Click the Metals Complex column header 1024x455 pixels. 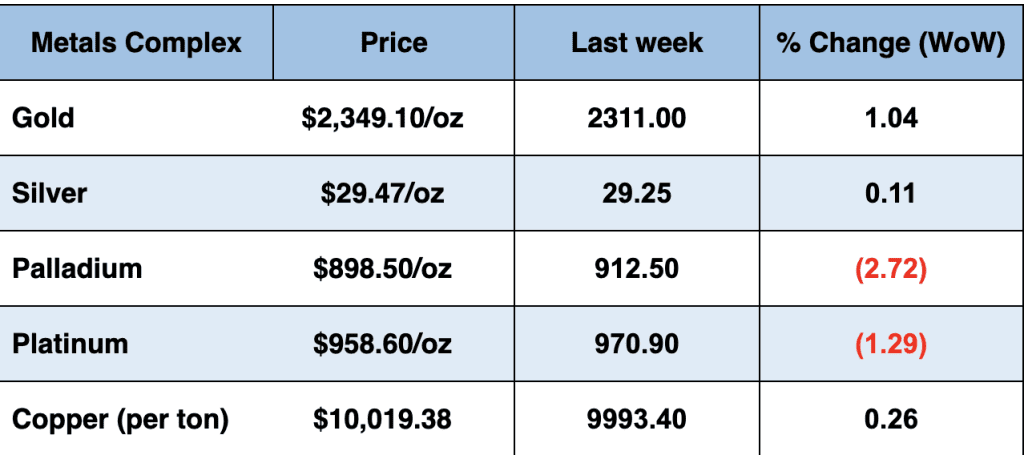point(136,43)
